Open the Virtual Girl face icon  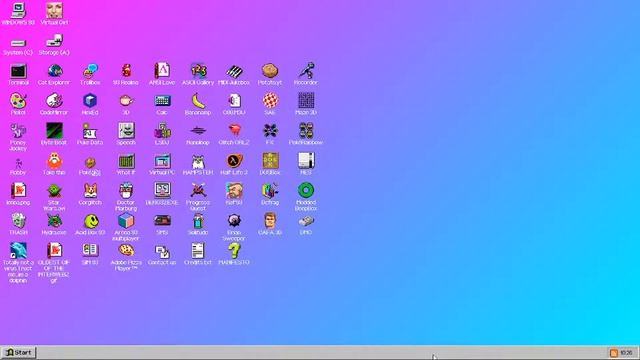pyautogui.click(x=54, y=11)
